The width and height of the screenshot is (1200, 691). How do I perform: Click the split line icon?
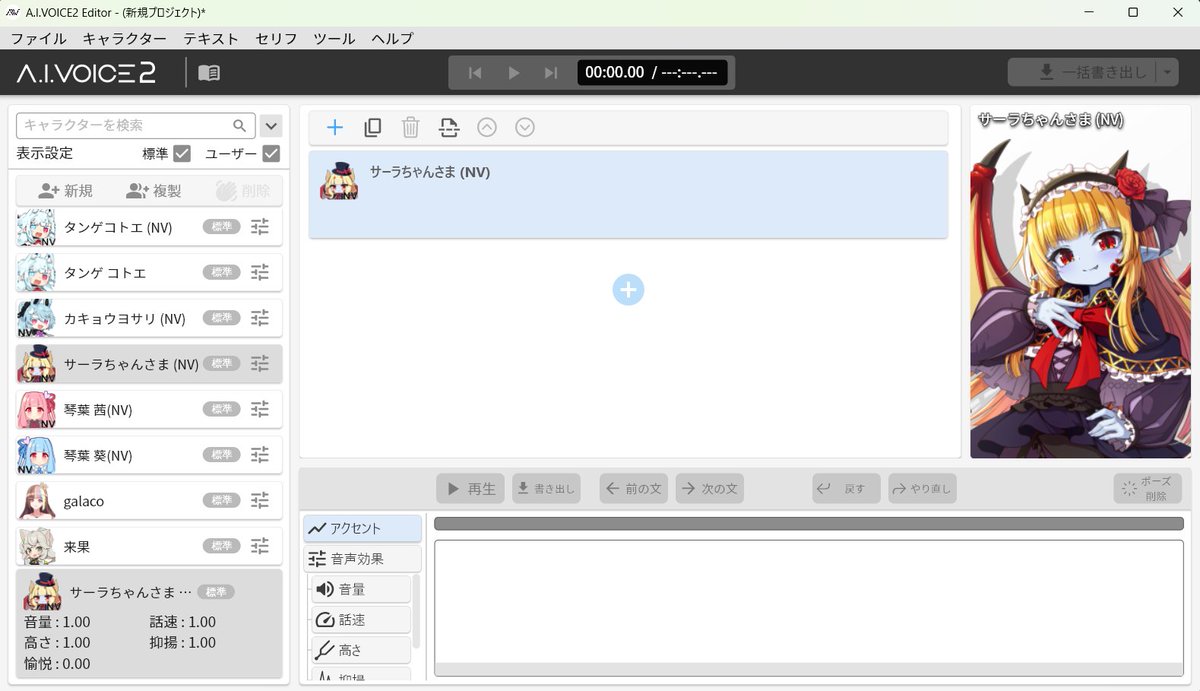[x=449, y=127]
